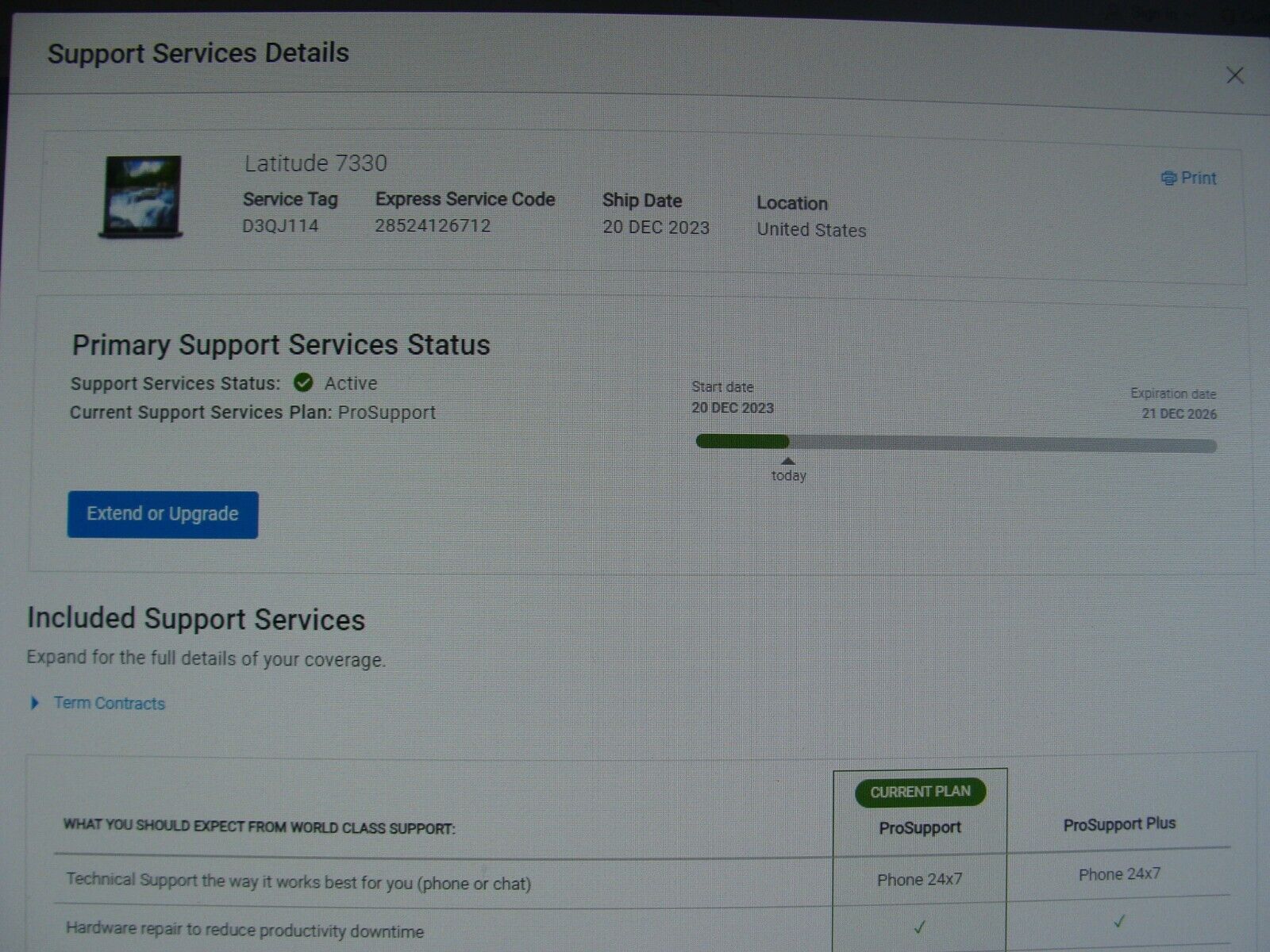
Task: Click the printer icon beside Print
Action: 1168,178
